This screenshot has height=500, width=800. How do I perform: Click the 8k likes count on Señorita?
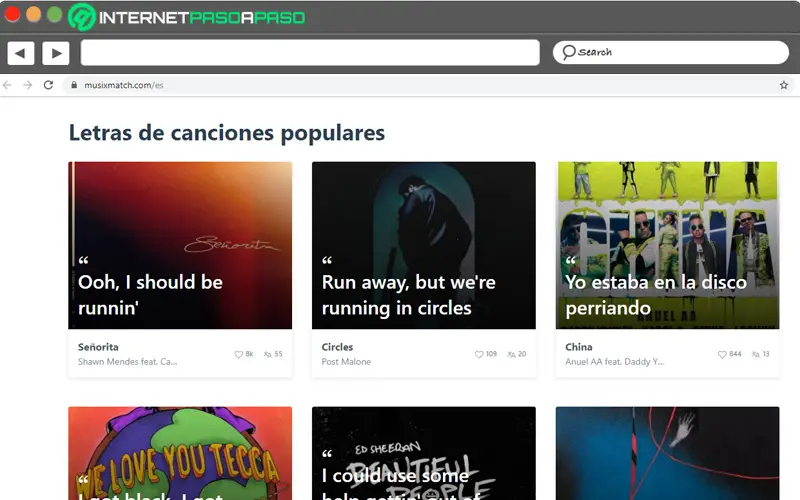point(249,354)
